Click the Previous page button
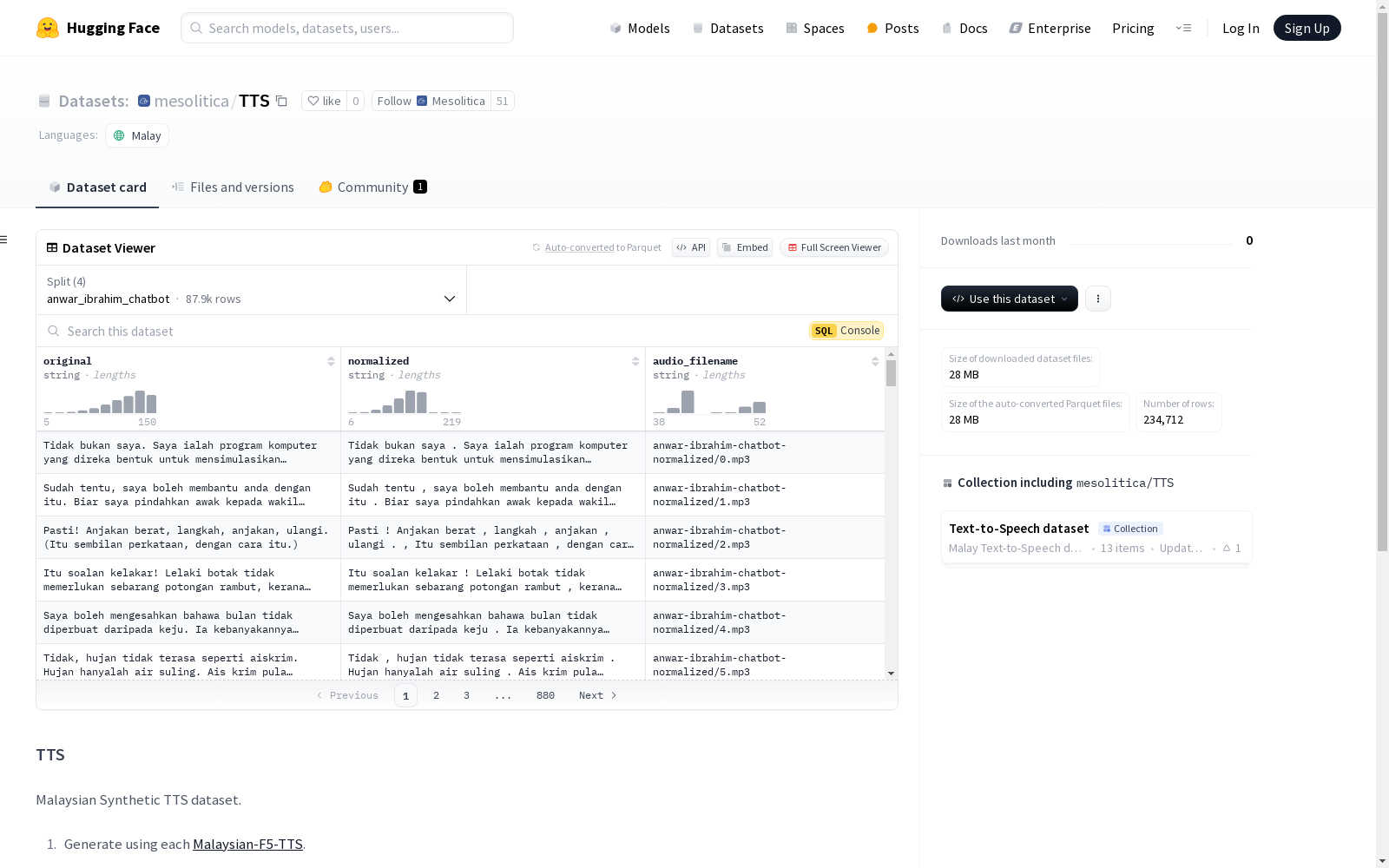 [x=347, y=695]
